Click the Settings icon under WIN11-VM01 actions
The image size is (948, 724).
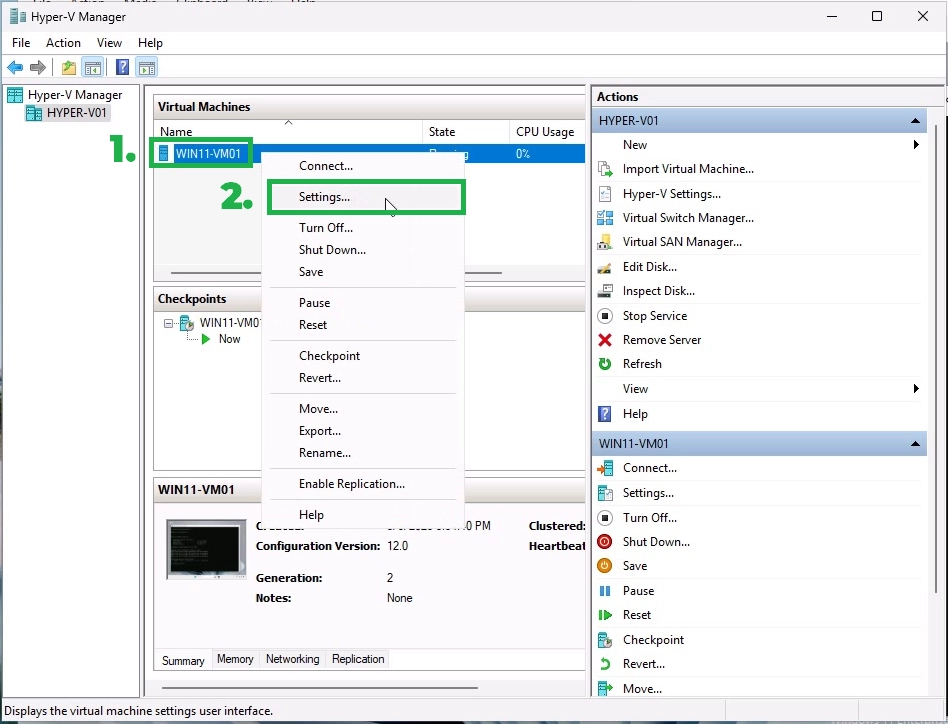pos(605,493)
